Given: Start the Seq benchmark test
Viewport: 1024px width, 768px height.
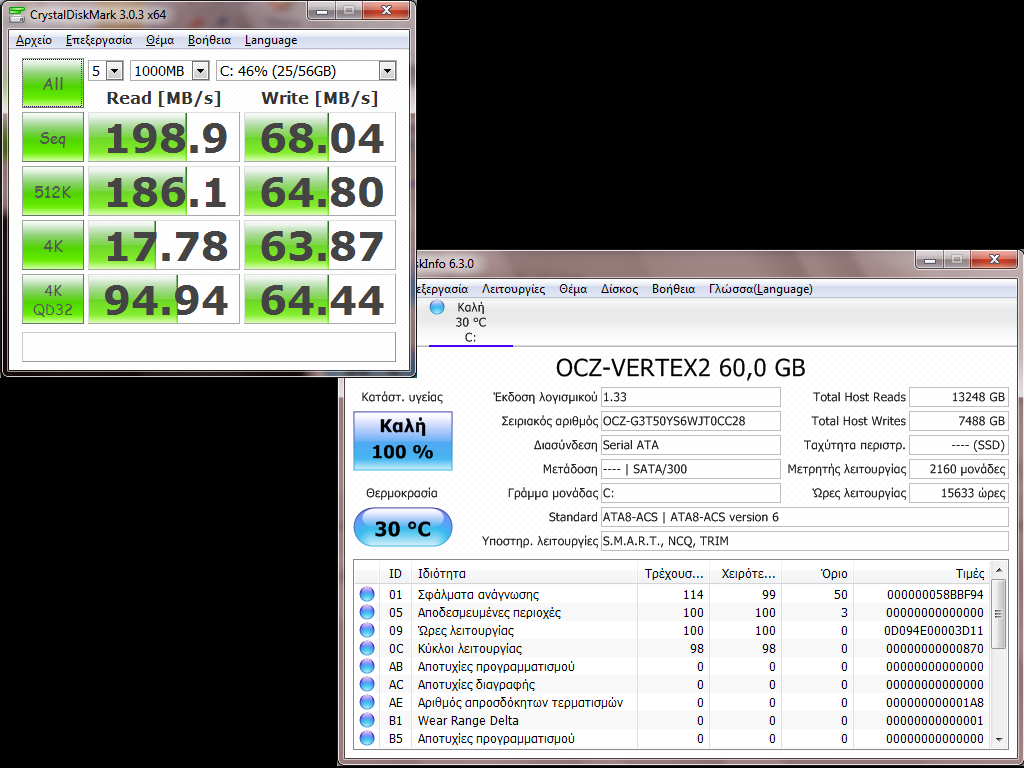Looking at the screenshot, I should [x=53, y=137].
